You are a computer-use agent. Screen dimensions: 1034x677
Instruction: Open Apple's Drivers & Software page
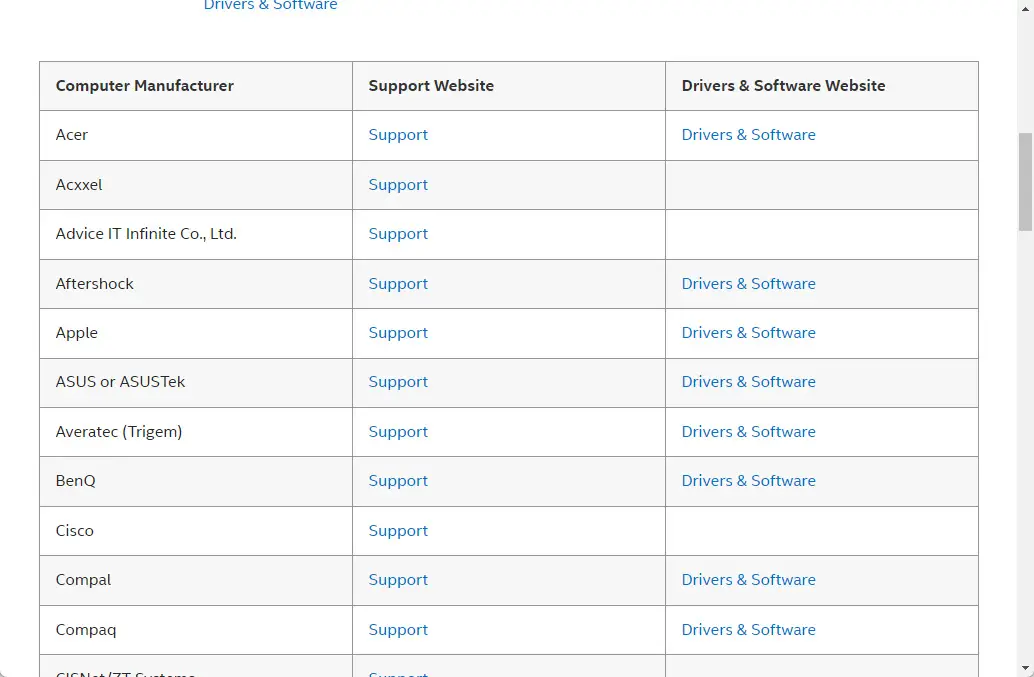click(x=748, y=332)
